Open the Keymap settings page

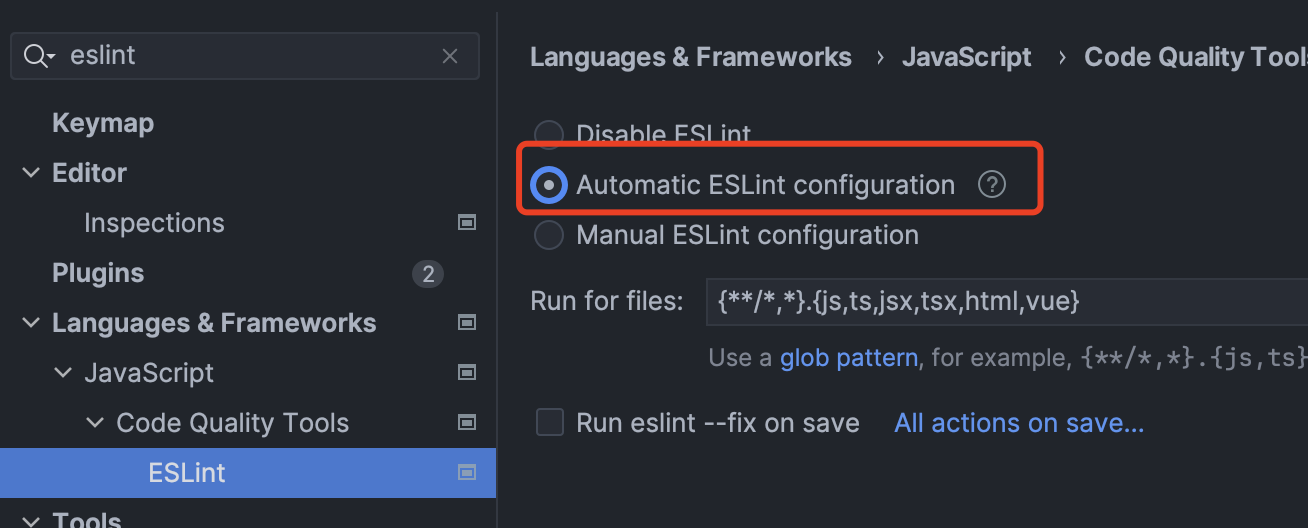click(103, 123)
